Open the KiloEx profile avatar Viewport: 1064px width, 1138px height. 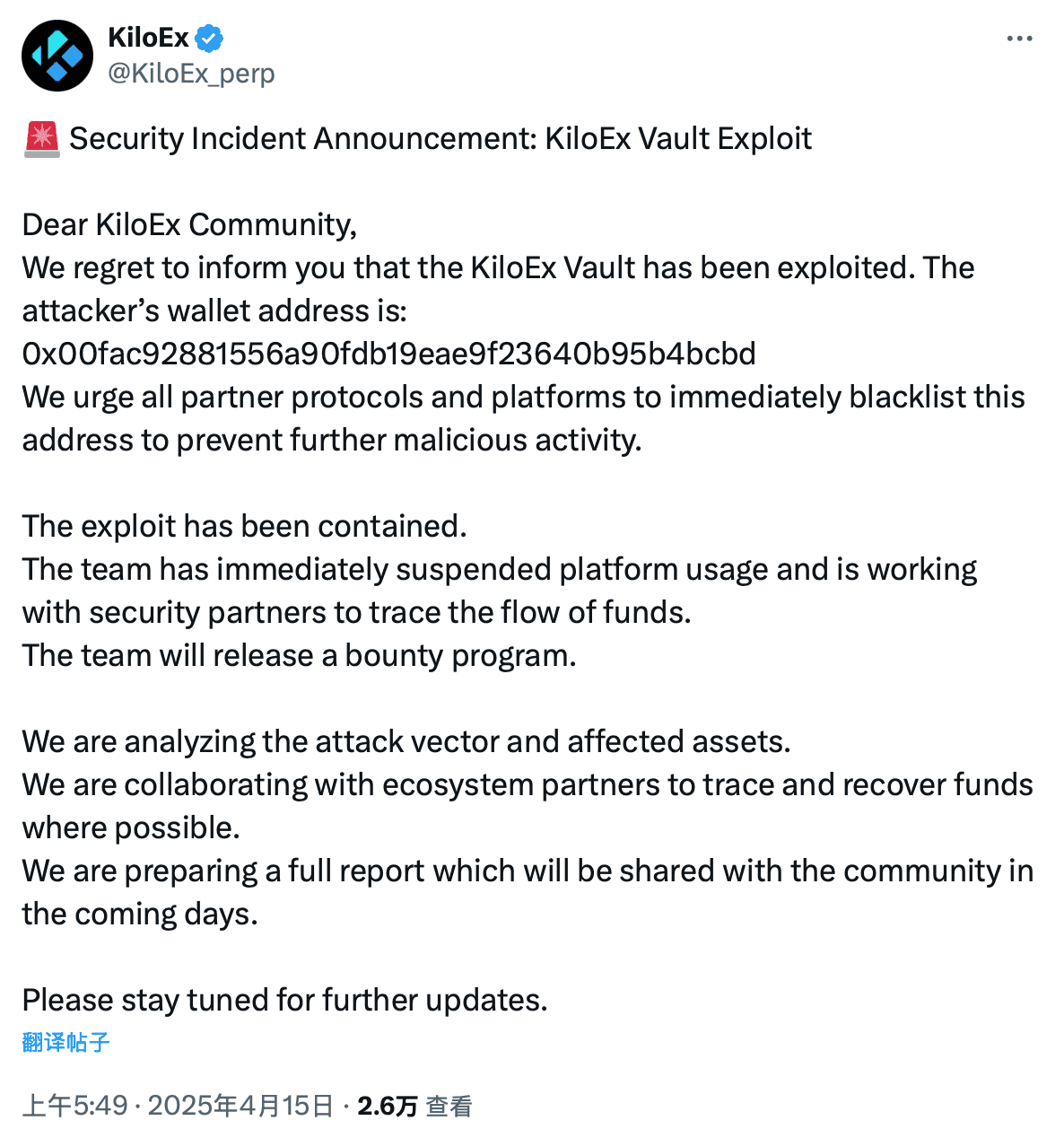coord(57,56)
